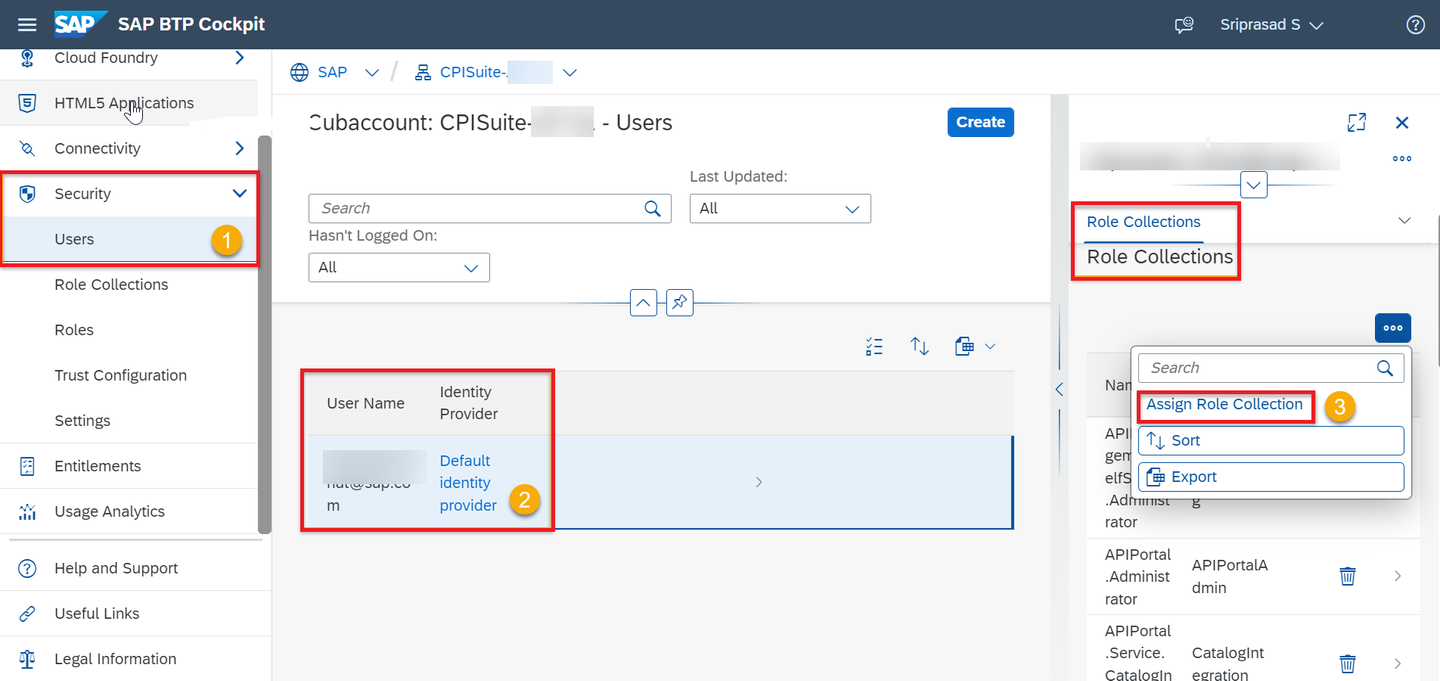Select the Role Collections tab

click(1143, 222)
